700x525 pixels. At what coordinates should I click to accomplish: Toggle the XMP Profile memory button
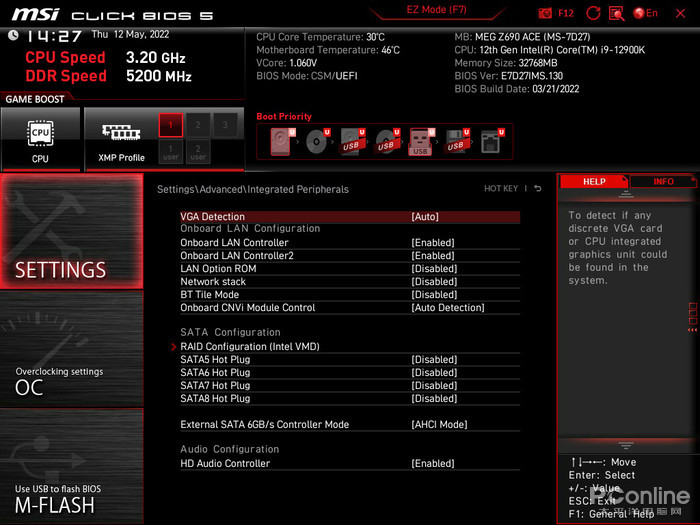(121, 139)
